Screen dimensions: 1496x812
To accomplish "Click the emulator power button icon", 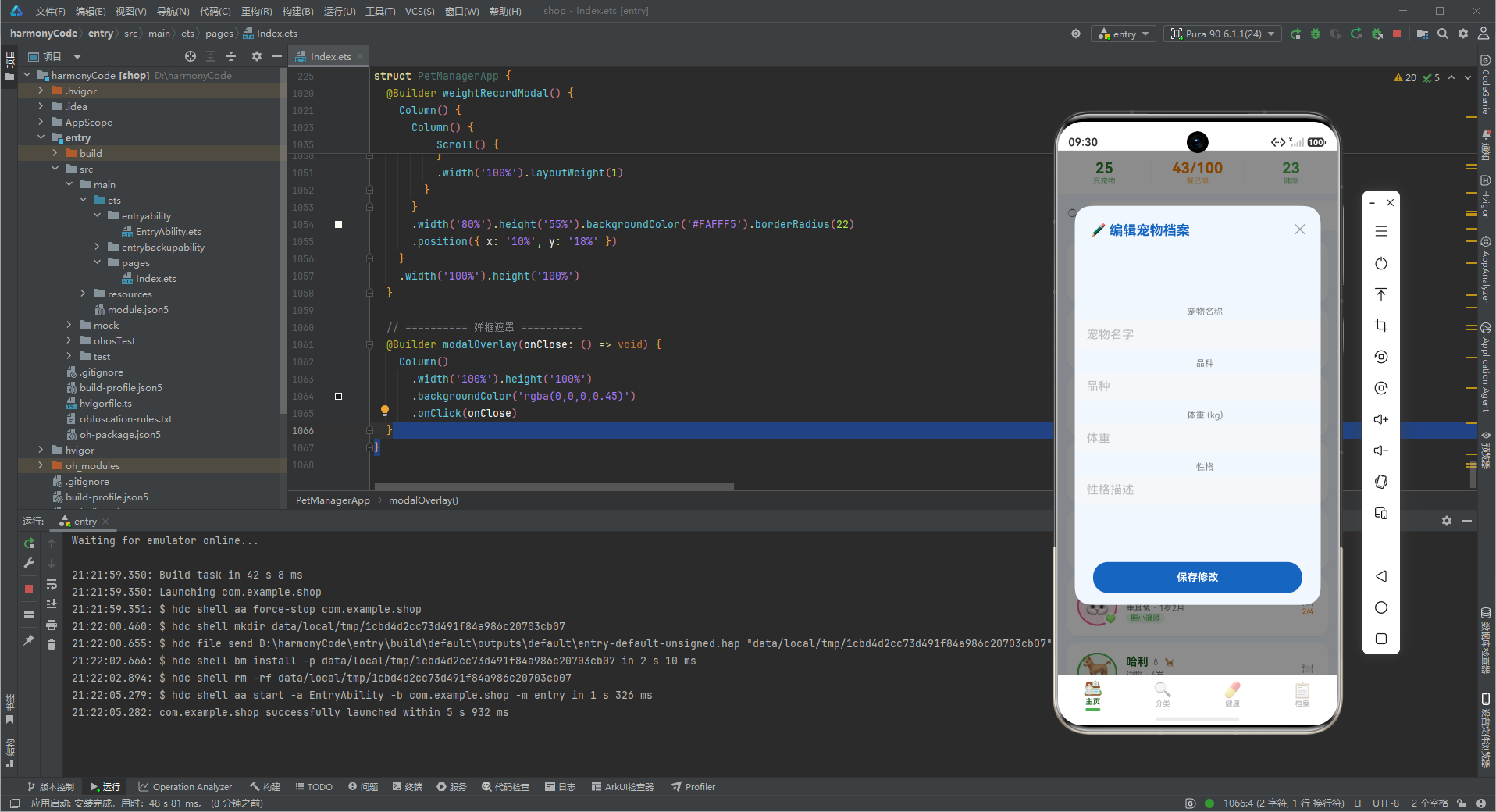I will click(x=1380, y=263).
